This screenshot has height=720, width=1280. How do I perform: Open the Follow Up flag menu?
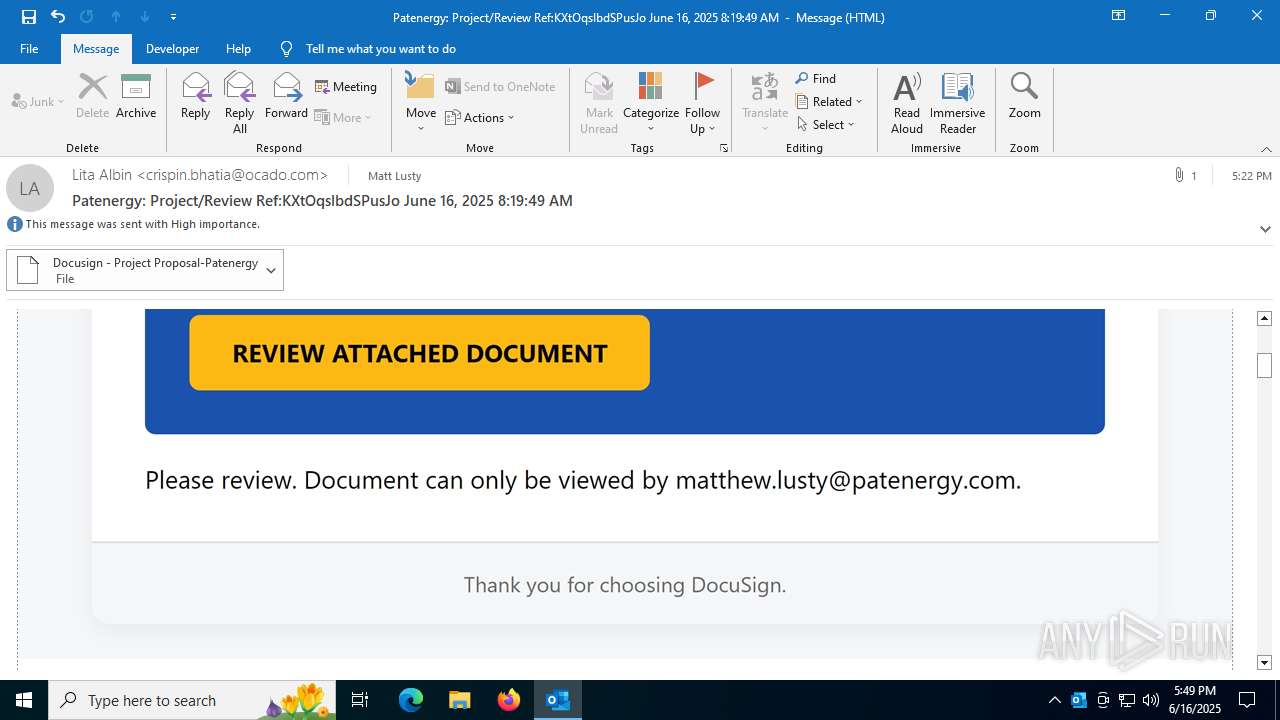(703, 103)
